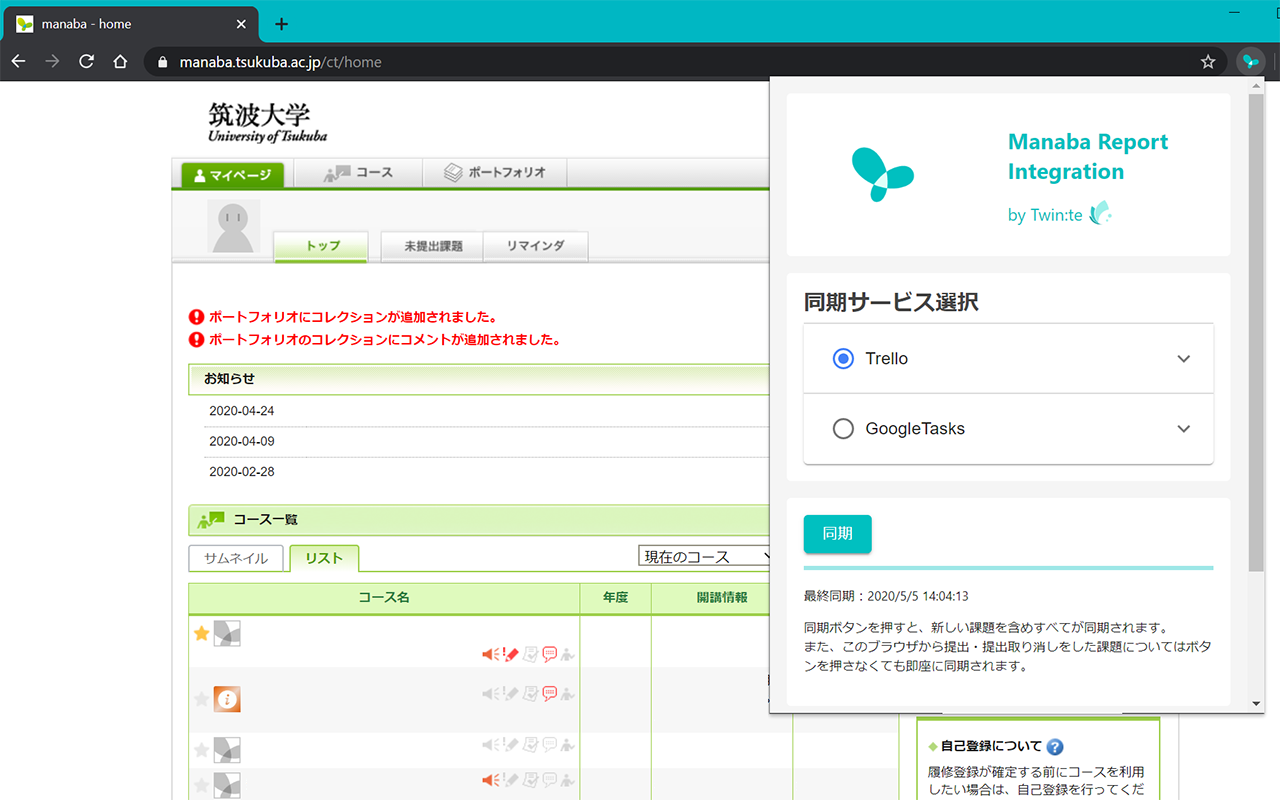Viewport: 1280px width, 800px height.
Task: Expand the Trello options chevron
Action: pos(1183,358)
